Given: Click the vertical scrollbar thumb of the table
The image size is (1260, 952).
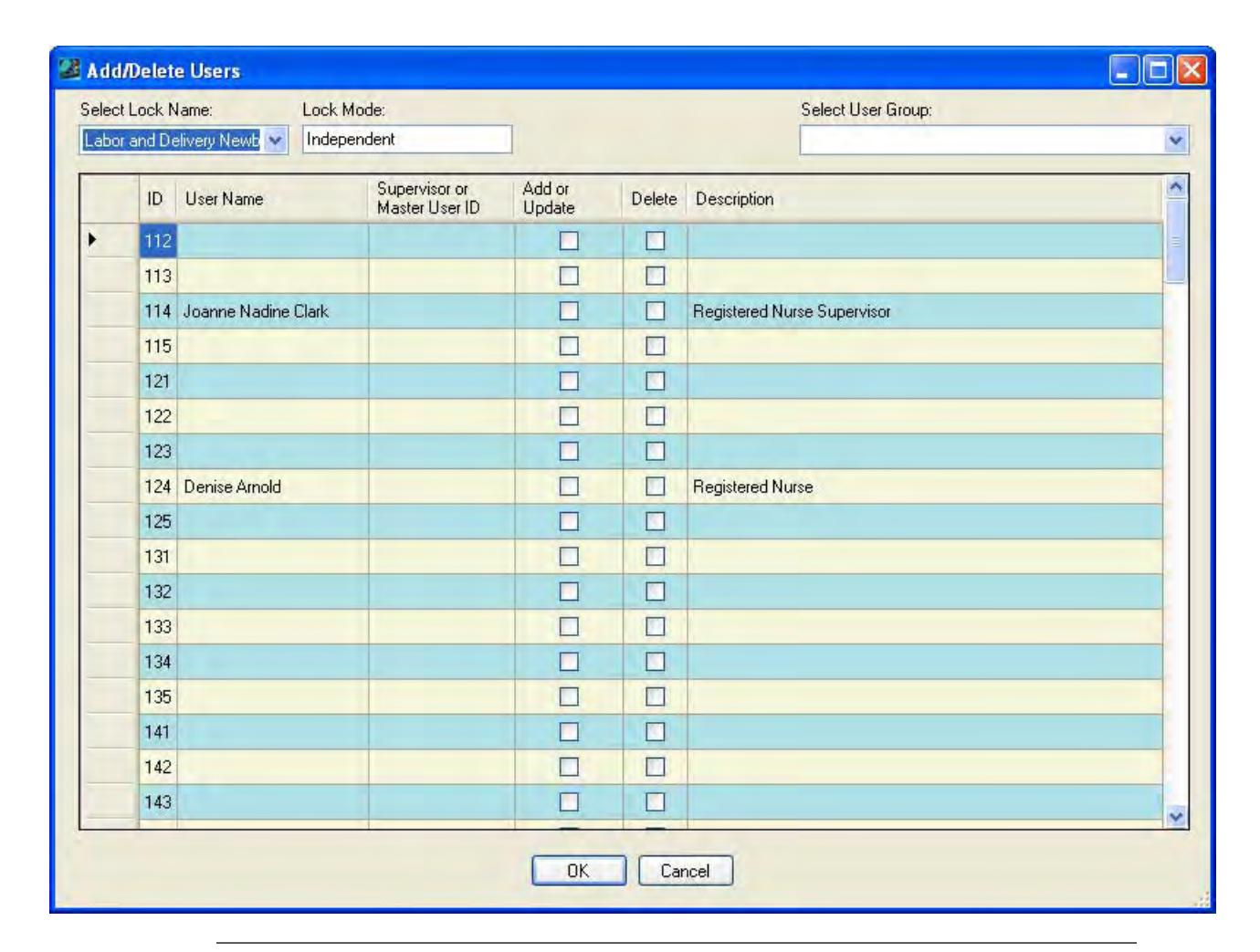Looking at the screenshot, I should 1176,240.
